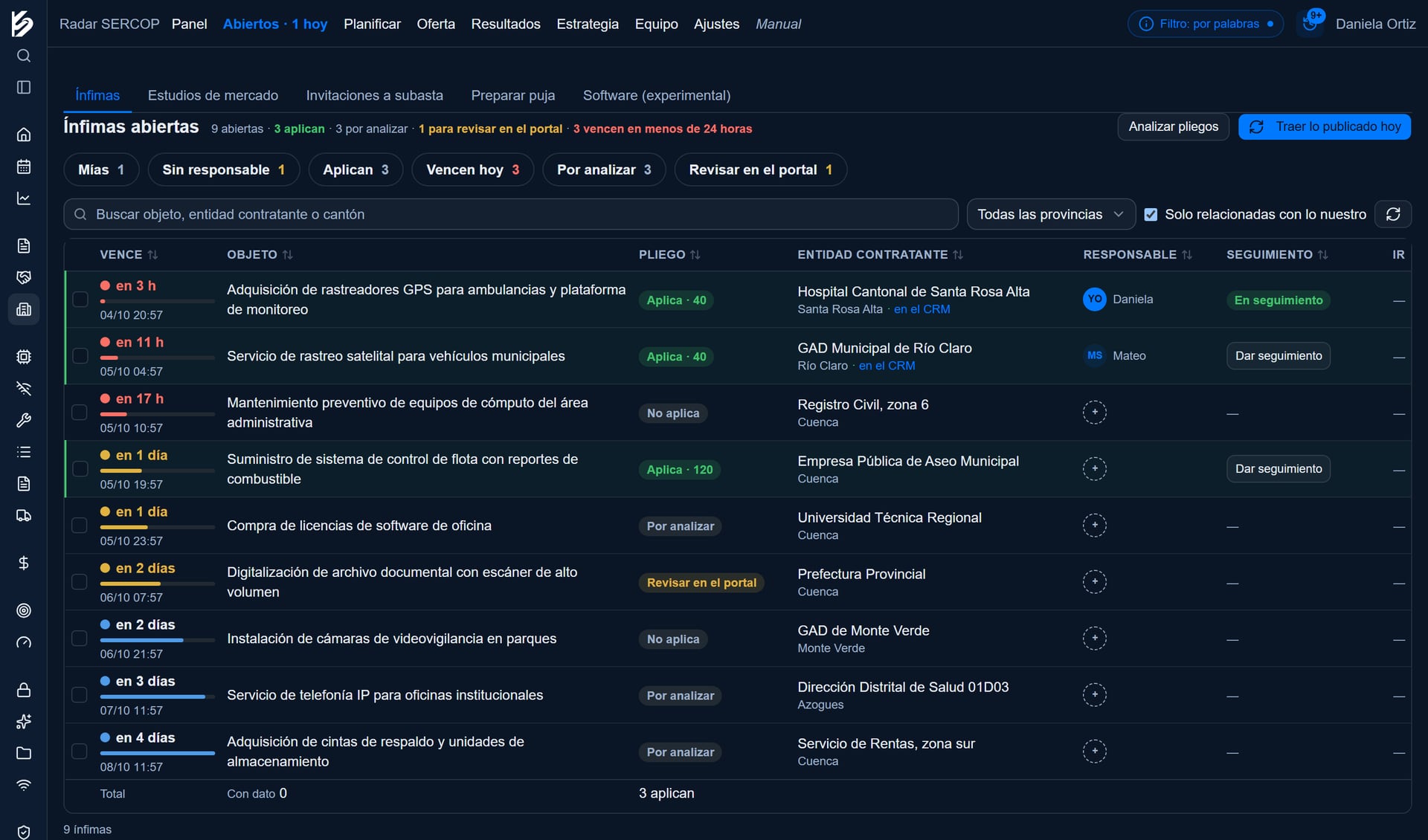The width and height of the screenshot is (1428, 840).
Task: Sort the table by the RESPONSABLE column
Action: pos(1137,254)
